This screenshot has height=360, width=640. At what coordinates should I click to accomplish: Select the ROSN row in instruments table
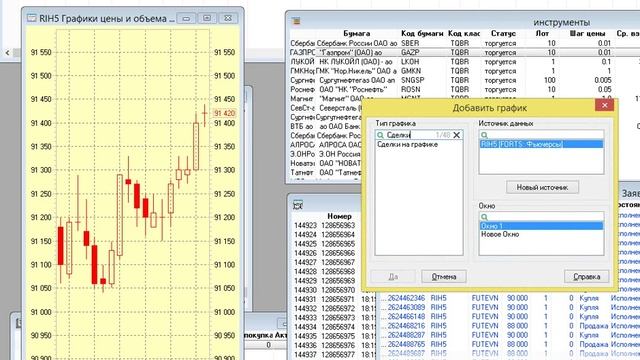coord(464,89)
